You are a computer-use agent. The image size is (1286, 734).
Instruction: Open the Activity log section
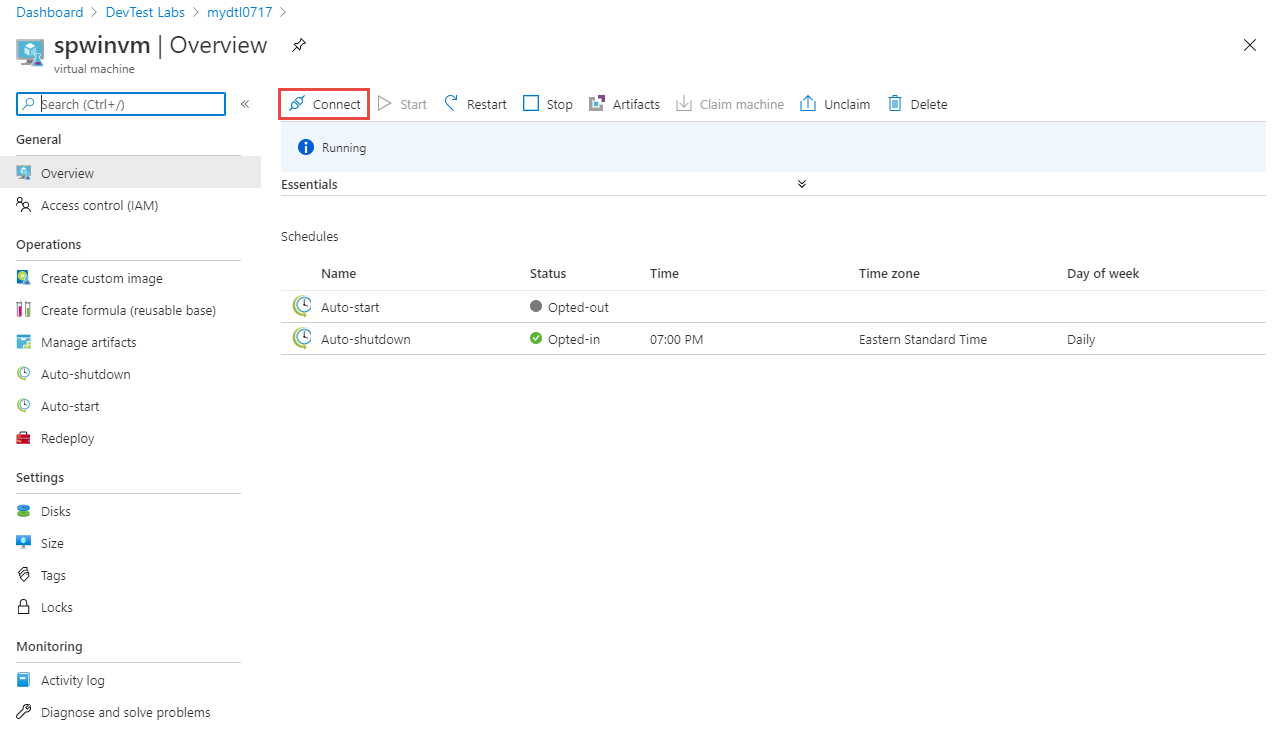tap(72, 680)
